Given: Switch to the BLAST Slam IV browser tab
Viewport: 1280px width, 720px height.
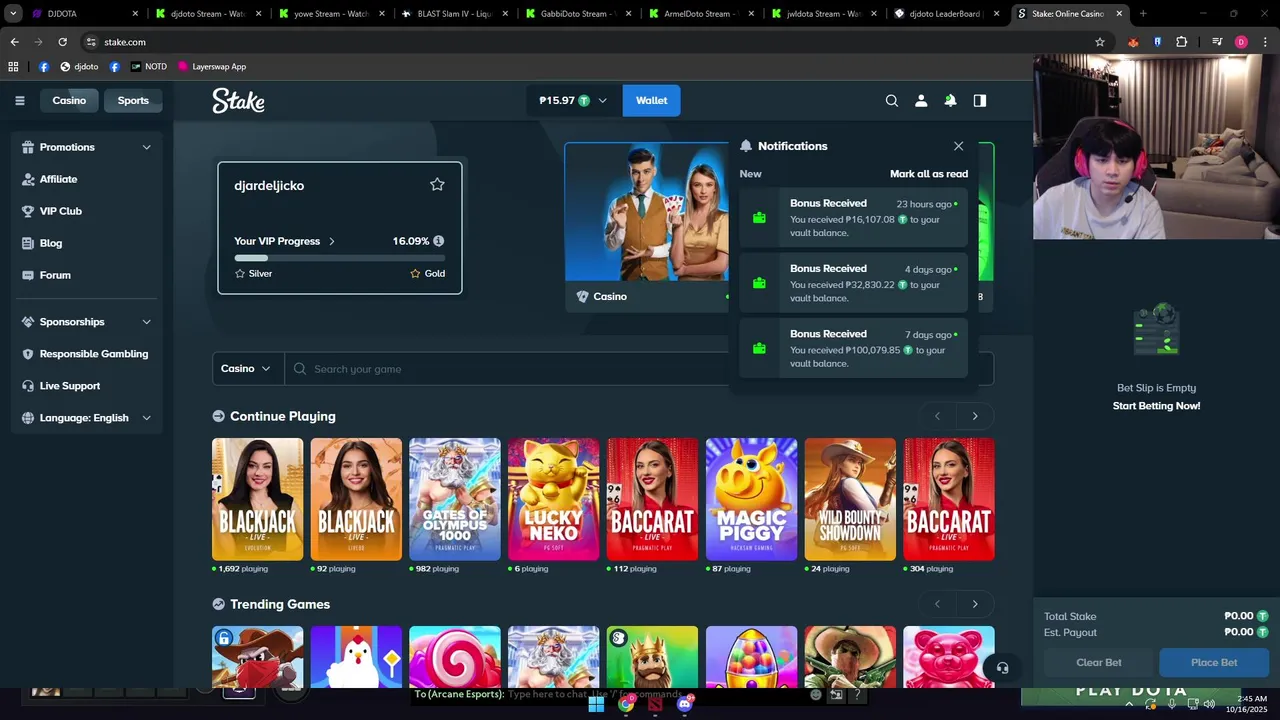Looking at the screenshot, I should point(455,14).
